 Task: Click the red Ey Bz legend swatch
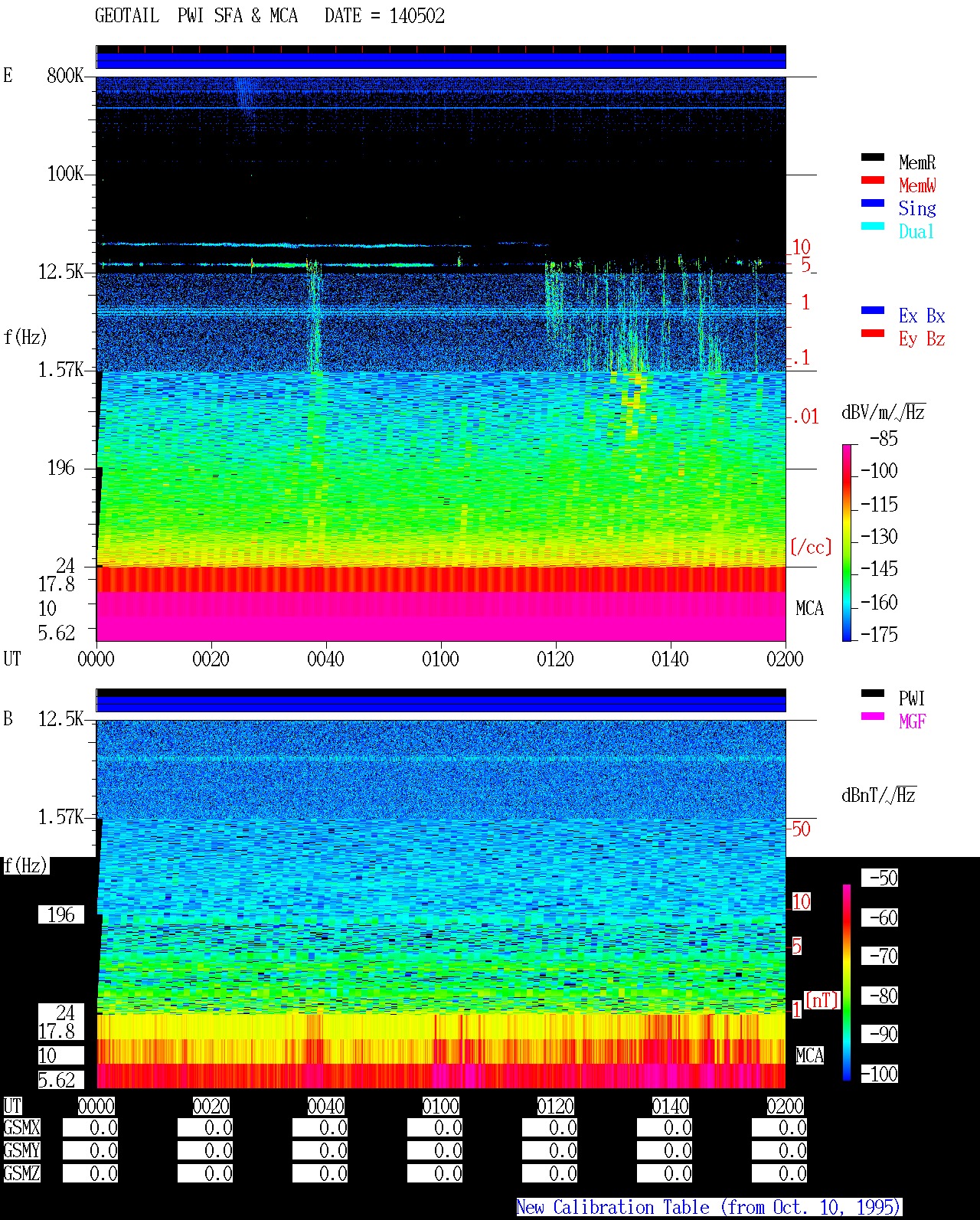coord(873,334)
